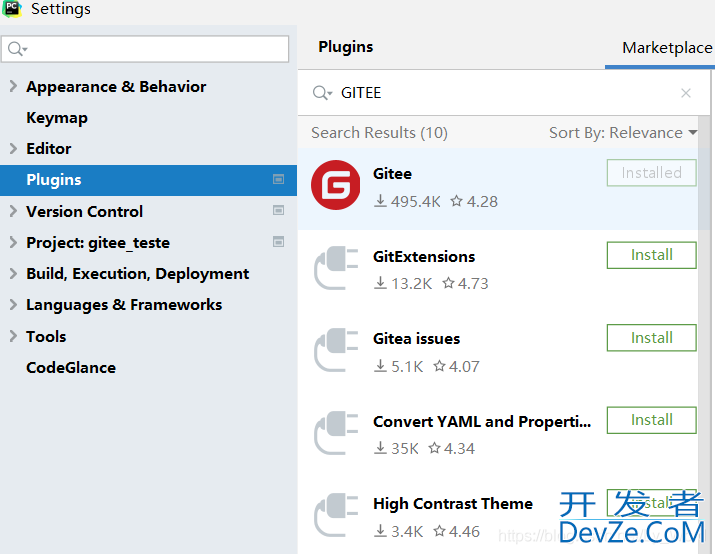715x554 pixels.
Task: Focus the settings search field
Action: (145, 49)
